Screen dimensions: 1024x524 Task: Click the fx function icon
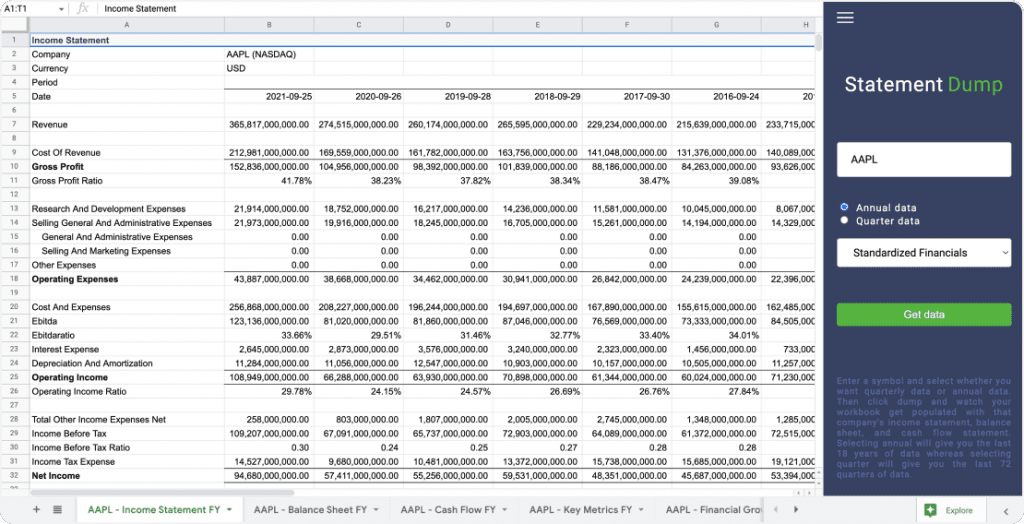click(x=83, y=8)
